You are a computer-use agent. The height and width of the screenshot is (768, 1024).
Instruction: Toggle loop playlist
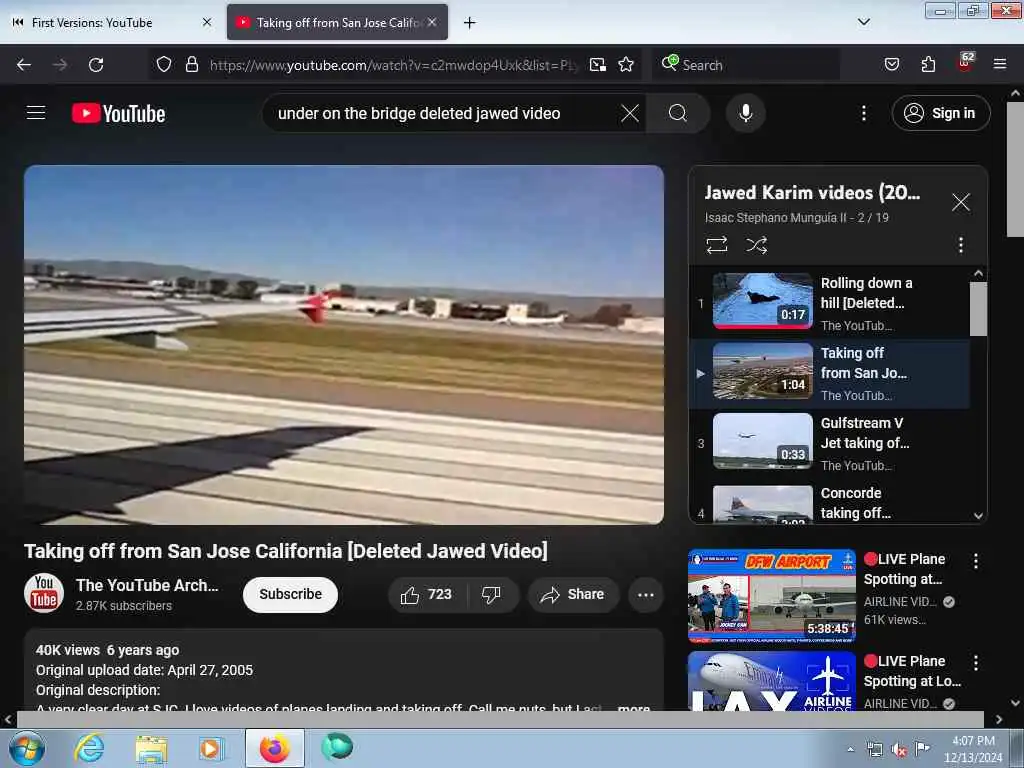tap(716, 245)
